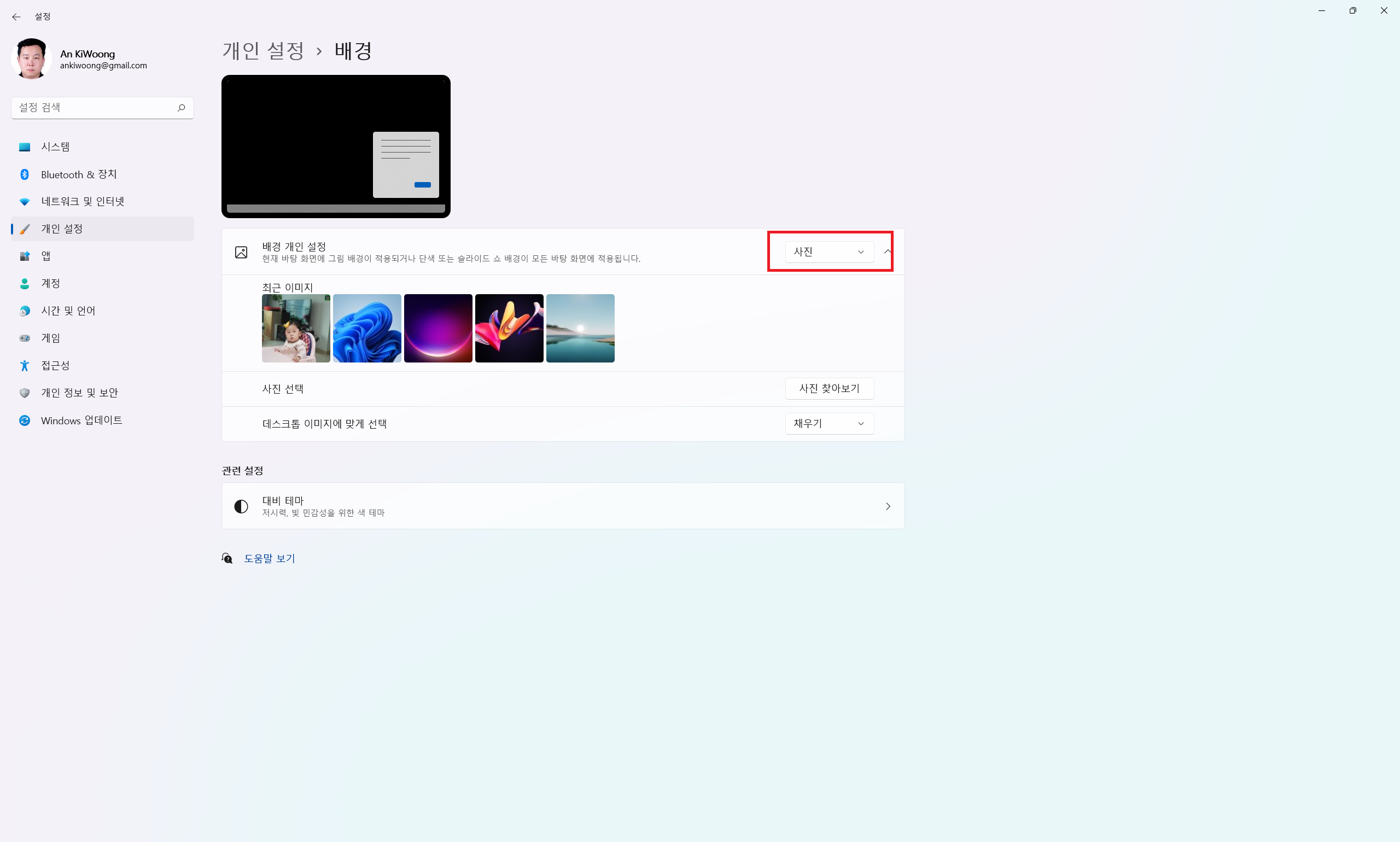Image resolution: width=1400 pixels, height=842 pixels.
Task: Open 시스템 settings from sidebar
Action: (55, 147)
